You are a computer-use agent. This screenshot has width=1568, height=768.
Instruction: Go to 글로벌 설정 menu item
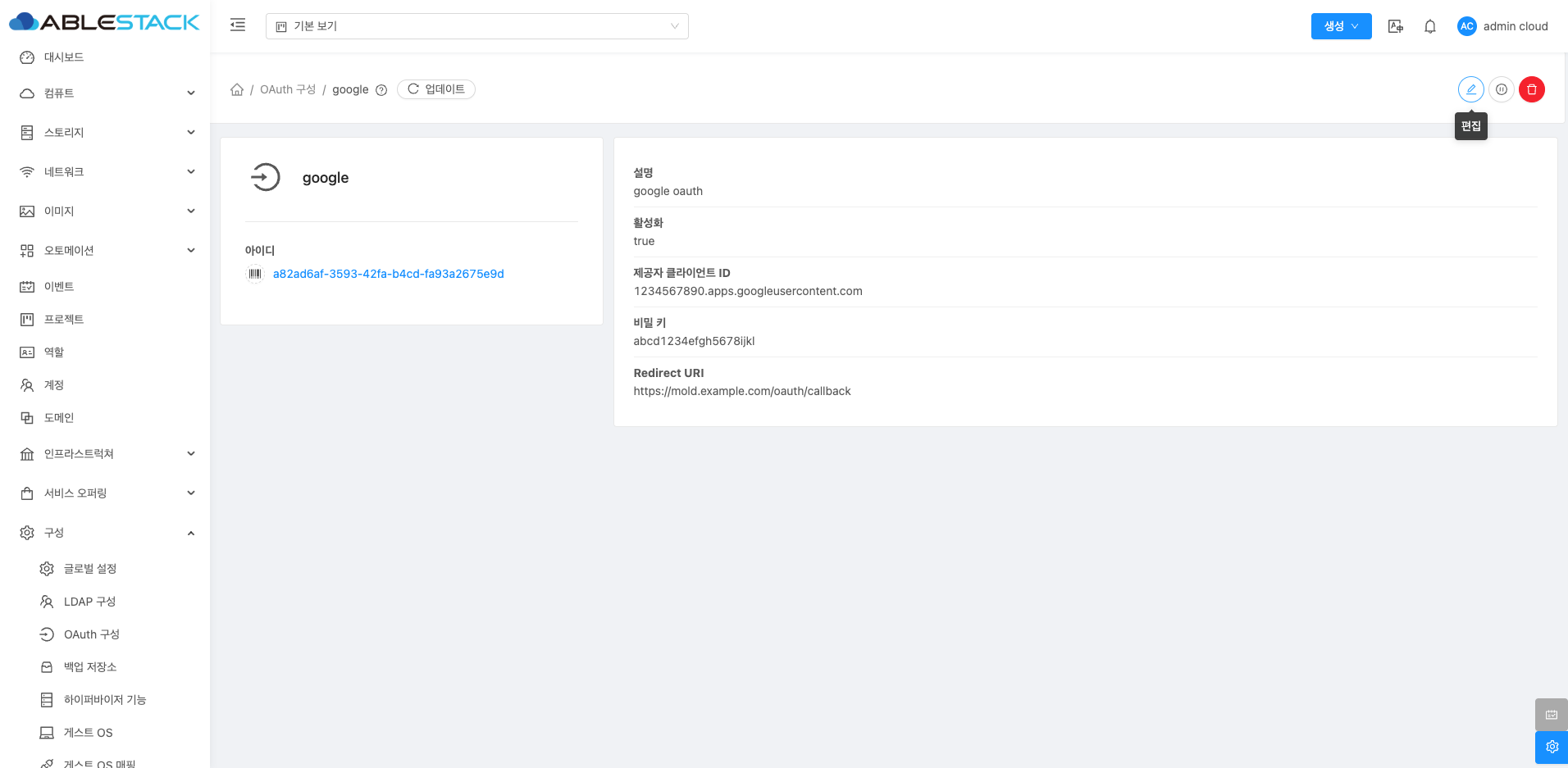90,569
